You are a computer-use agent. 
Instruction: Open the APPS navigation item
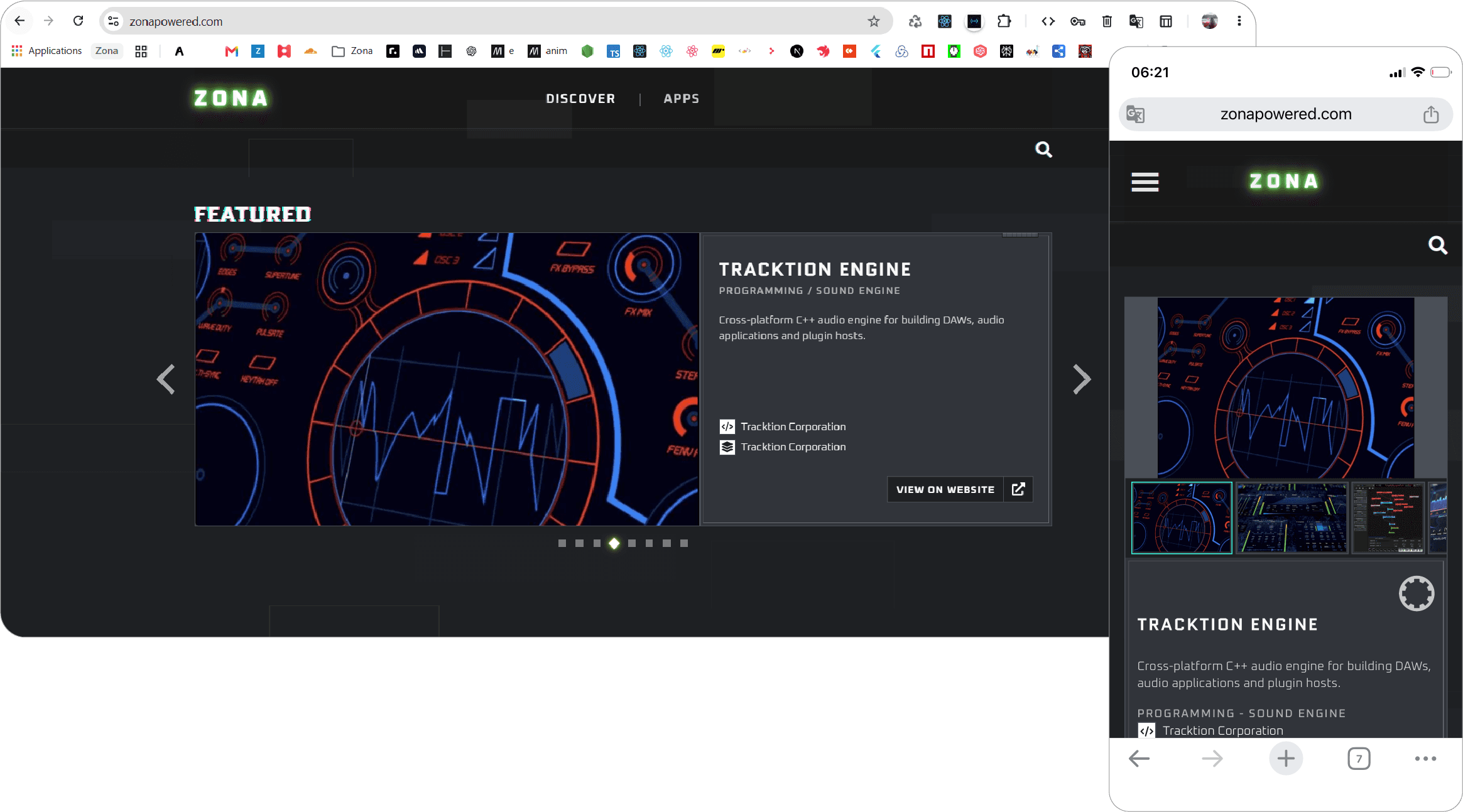[x=682, y=99]
